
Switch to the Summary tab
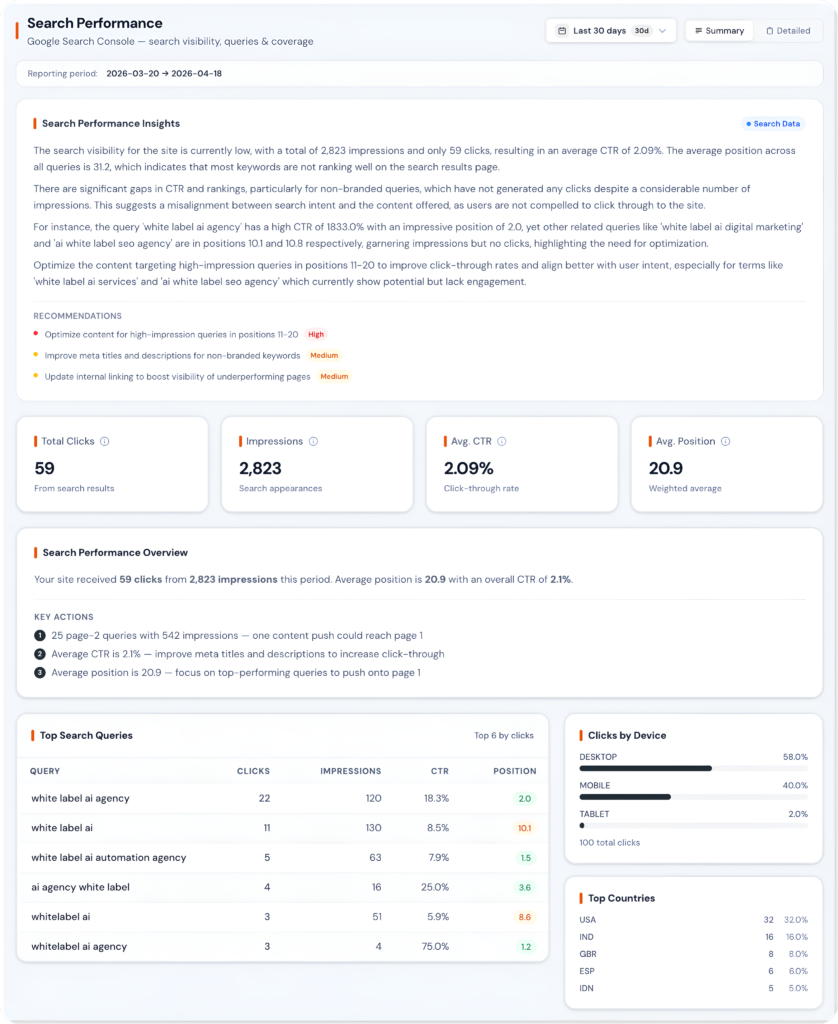[x=719, y=31]
